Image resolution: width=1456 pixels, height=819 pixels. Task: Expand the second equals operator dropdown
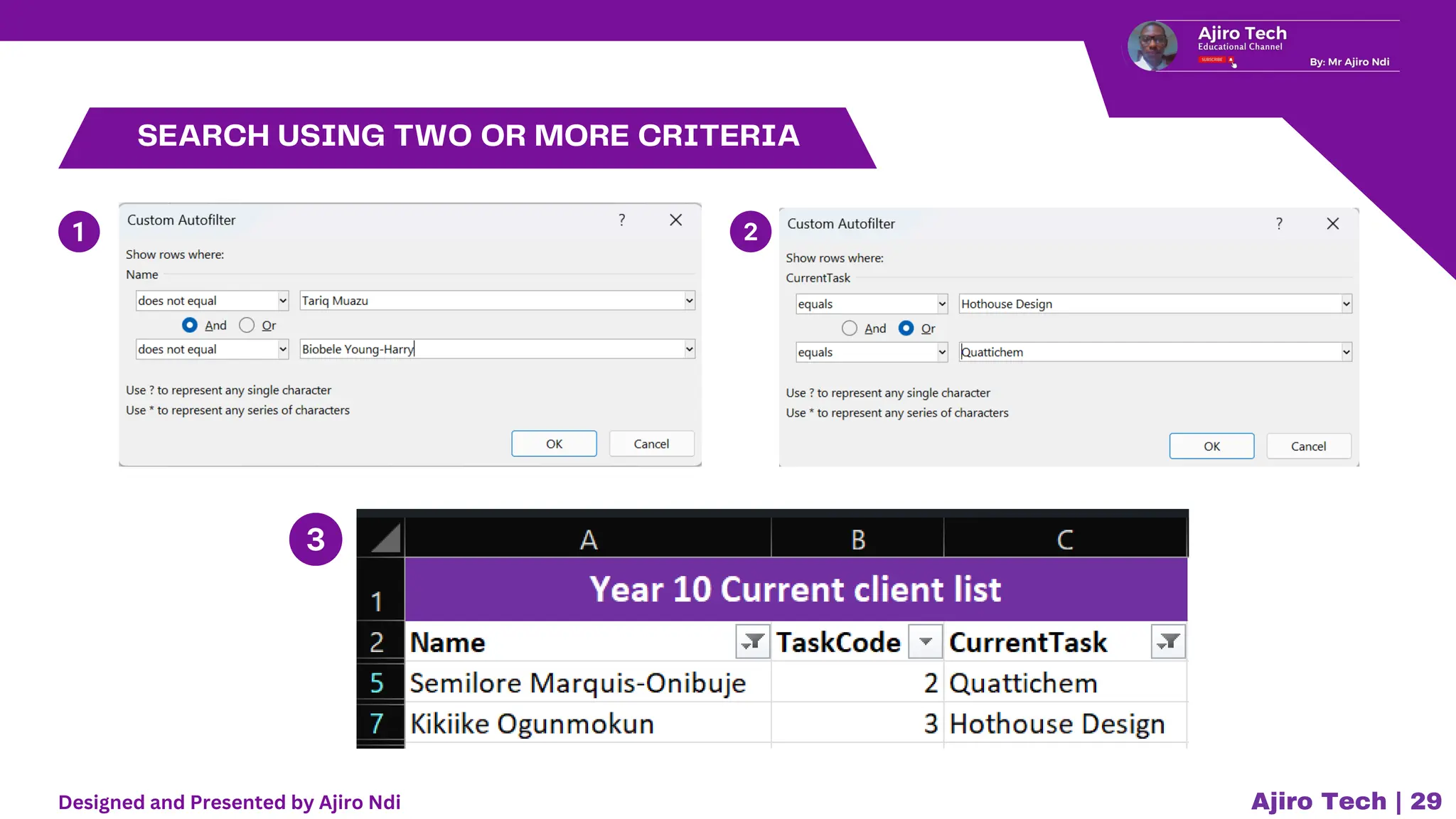click(x=942, y=353)
